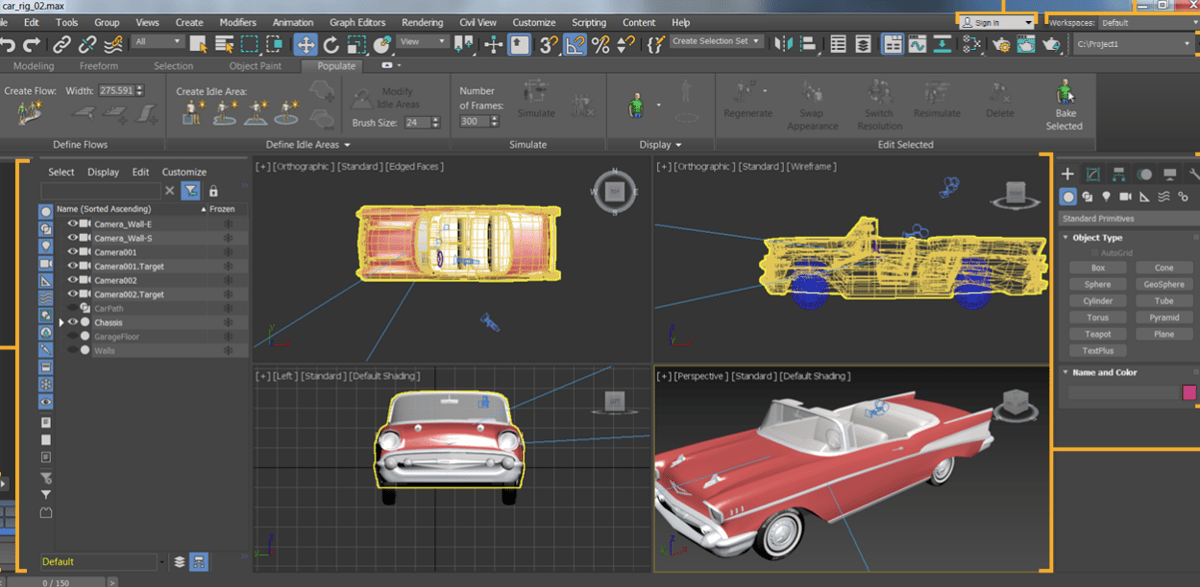Expand the Chassis tree node arrow
Screen dimensions: 1200x587
tap(61, 322)
